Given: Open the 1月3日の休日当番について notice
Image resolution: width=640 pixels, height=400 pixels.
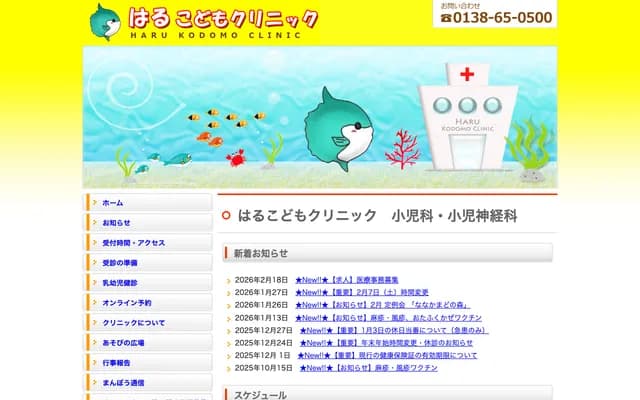Looking at the screenshot, I should click(394, 331).
